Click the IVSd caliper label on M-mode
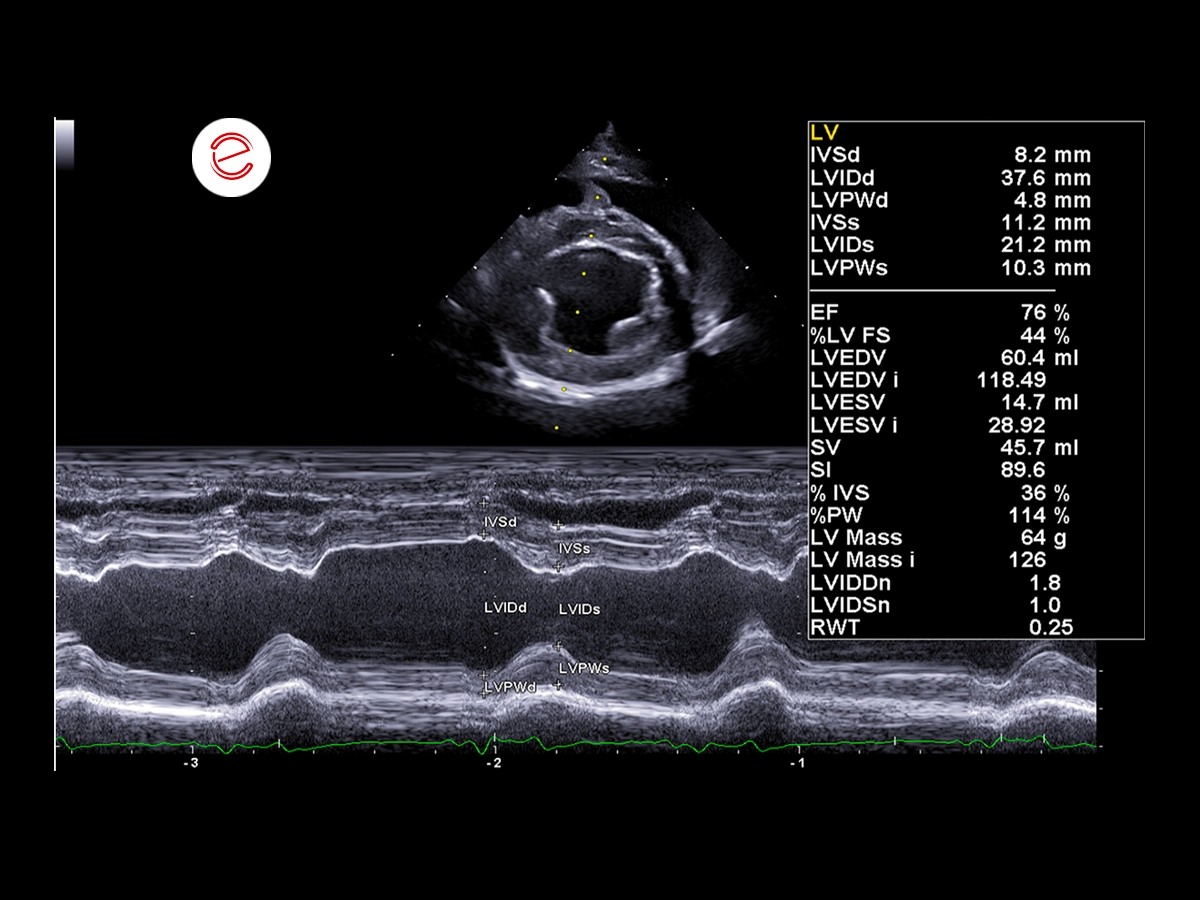The width and height of the screenshot is (1200, 900). [500, 523]
